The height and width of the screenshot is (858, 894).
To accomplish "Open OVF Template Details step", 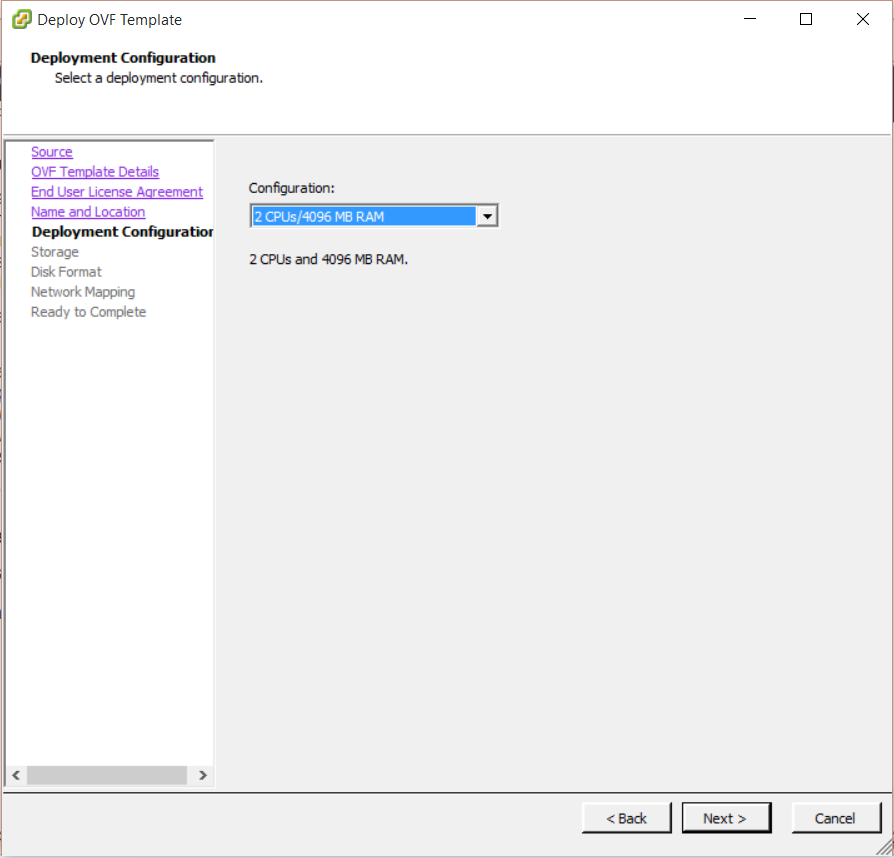I will 95,172.
